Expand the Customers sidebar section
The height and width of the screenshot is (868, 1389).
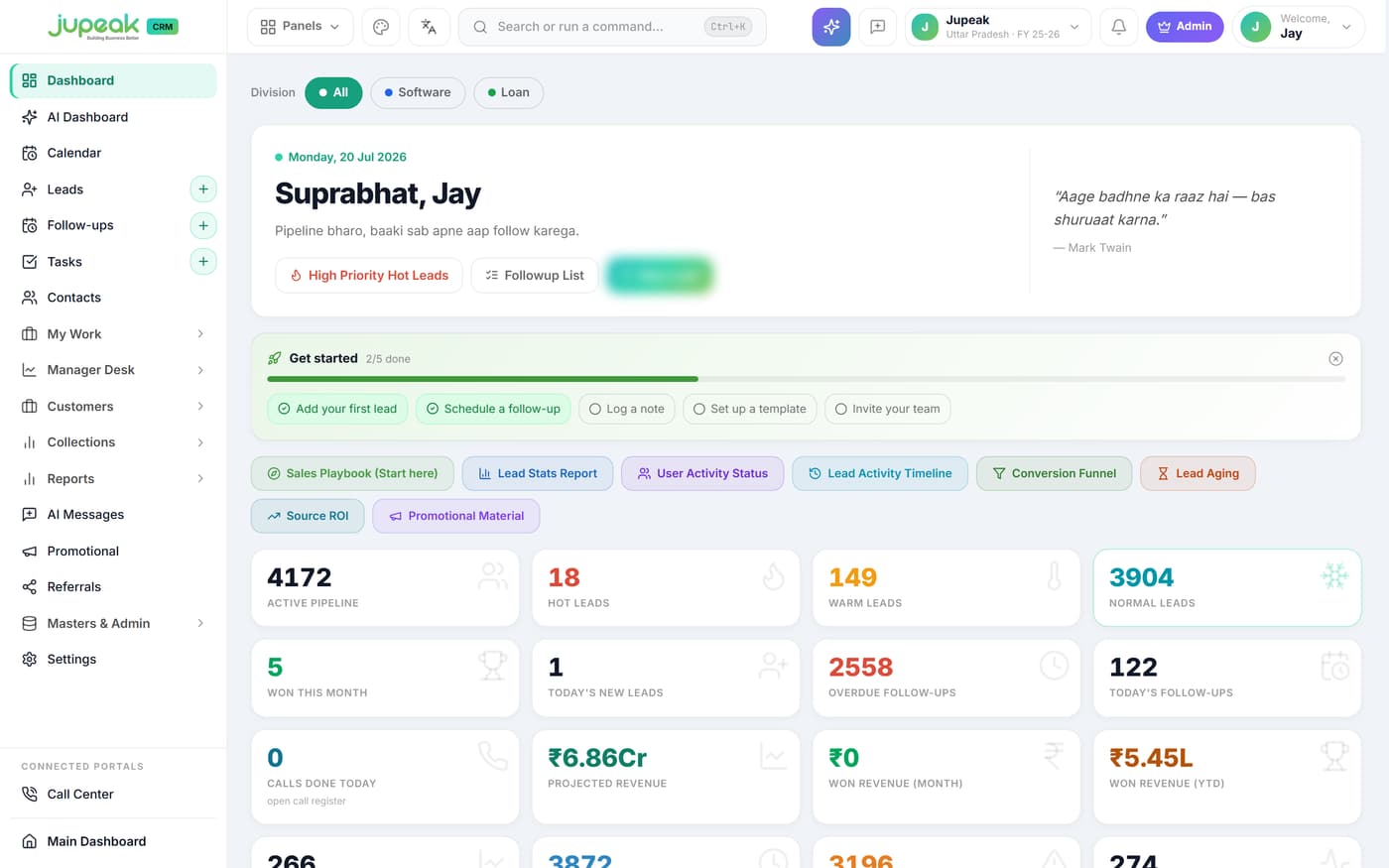click(113, 407)
